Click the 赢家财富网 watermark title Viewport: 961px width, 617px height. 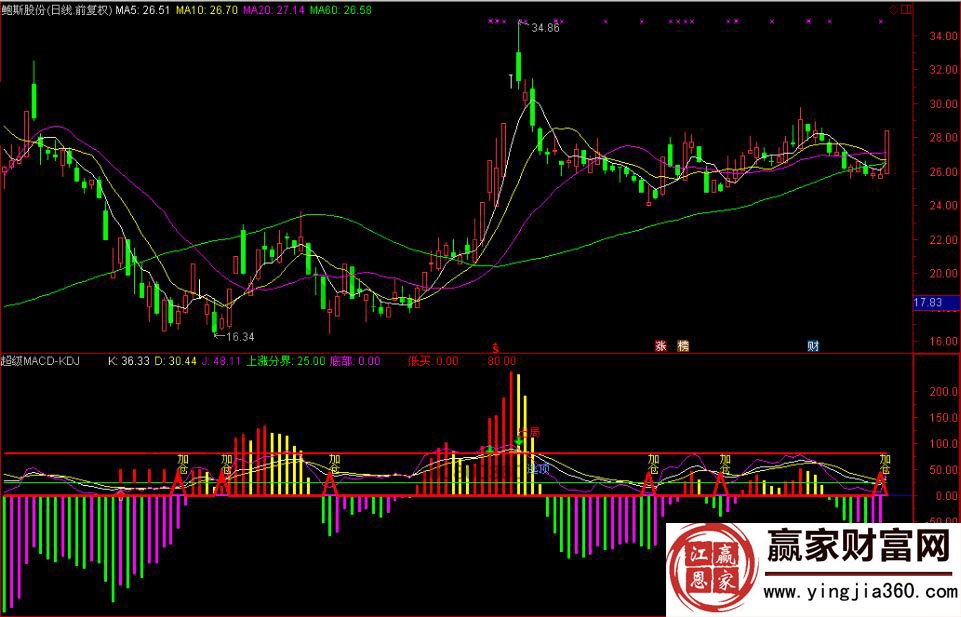coord(857,548)
